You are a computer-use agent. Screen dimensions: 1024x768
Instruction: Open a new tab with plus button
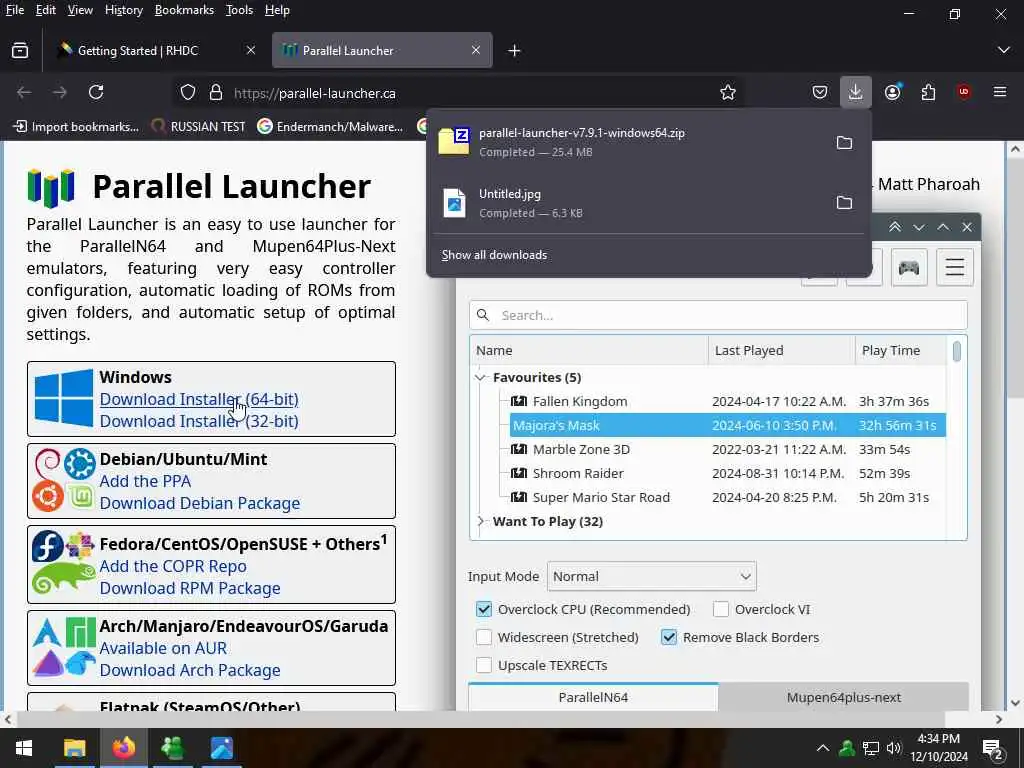pos(515,50)
